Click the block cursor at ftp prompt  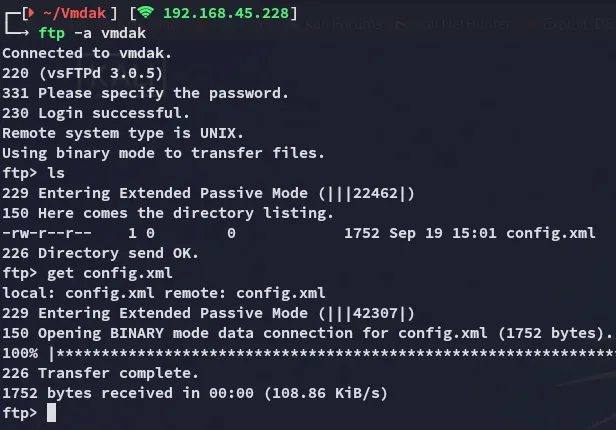click(x=51, y=413)
